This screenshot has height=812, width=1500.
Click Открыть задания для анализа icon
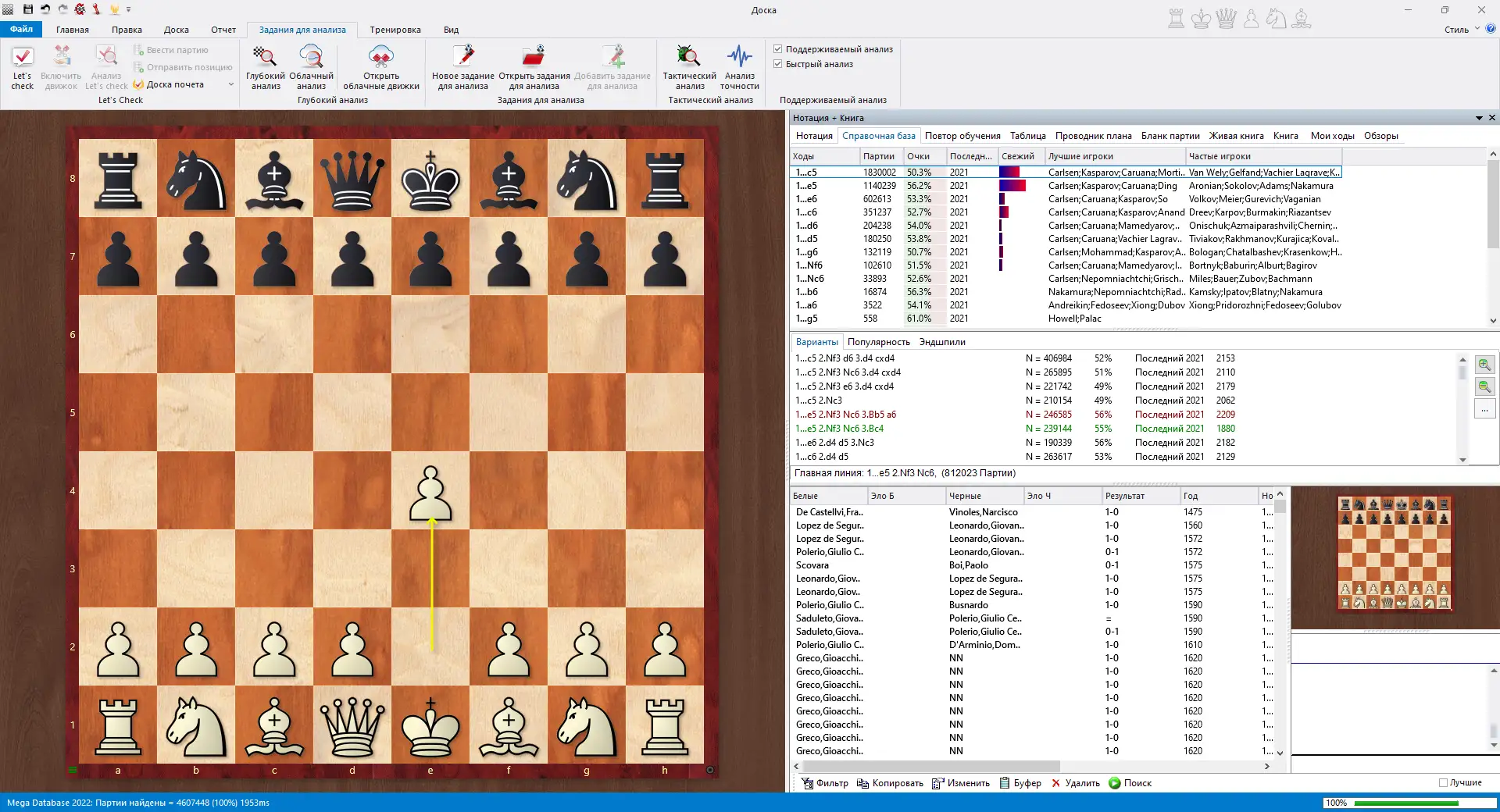point(534,57)
